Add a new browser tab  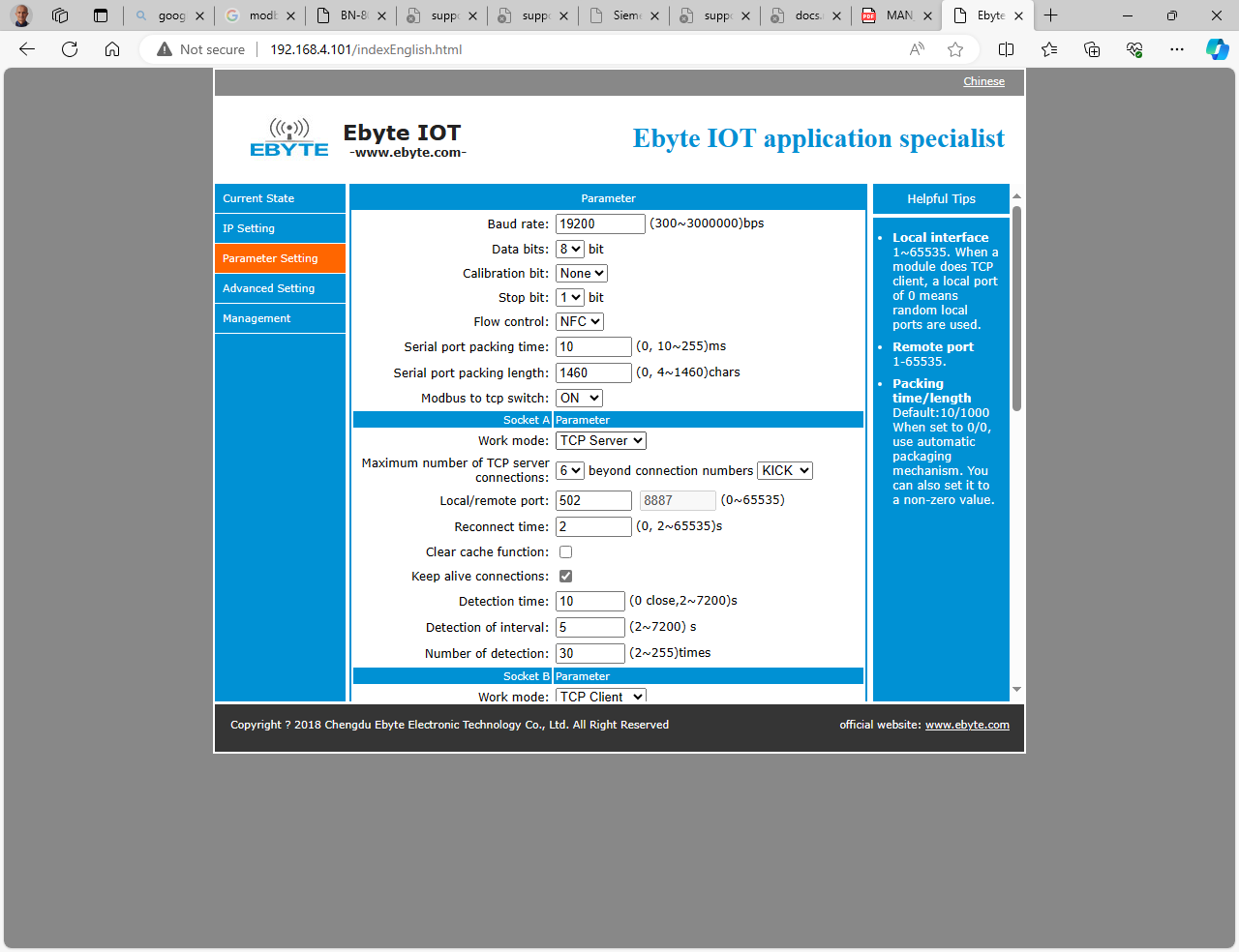point(1051,15)
